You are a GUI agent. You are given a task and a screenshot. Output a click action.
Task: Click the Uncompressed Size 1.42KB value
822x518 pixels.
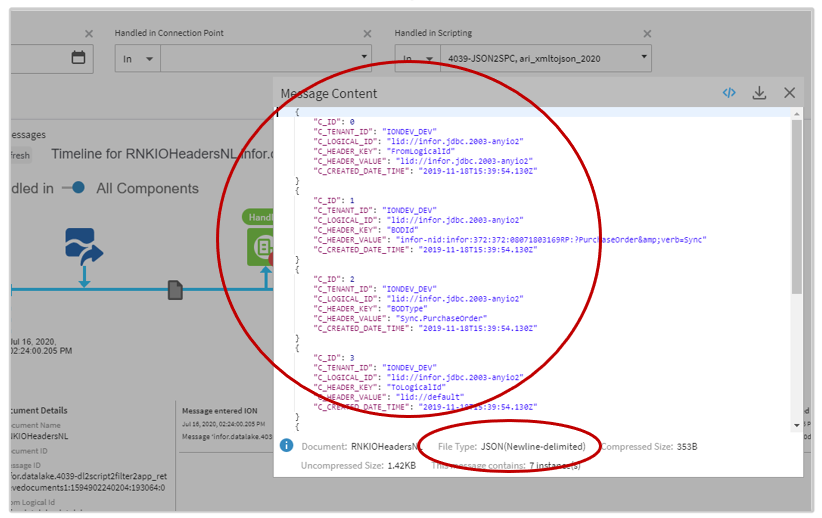click(402, 466)
